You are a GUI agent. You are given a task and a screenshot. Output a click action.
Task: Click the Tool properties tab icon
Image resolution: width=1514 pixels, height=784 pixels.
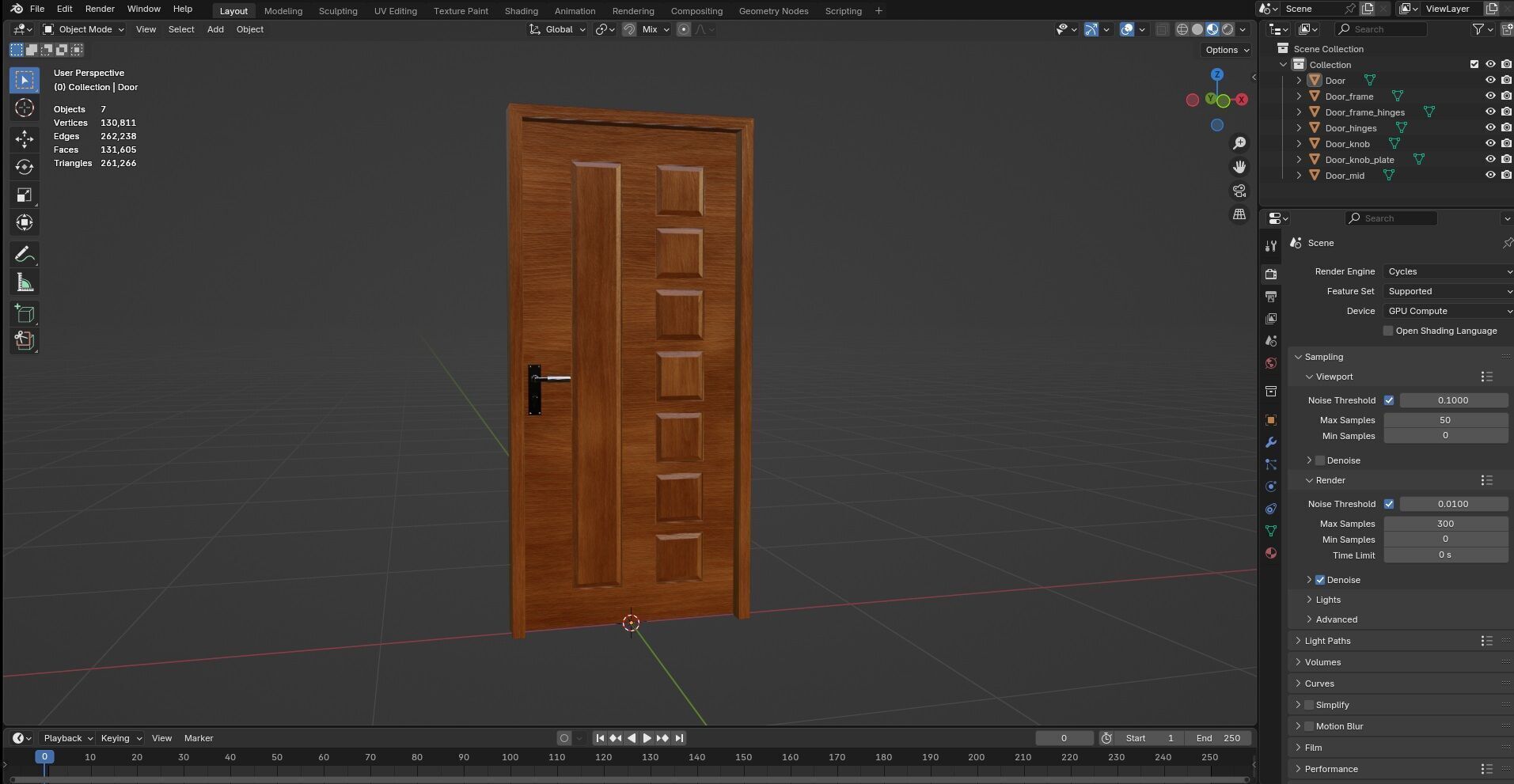[x=1271, y=245]
